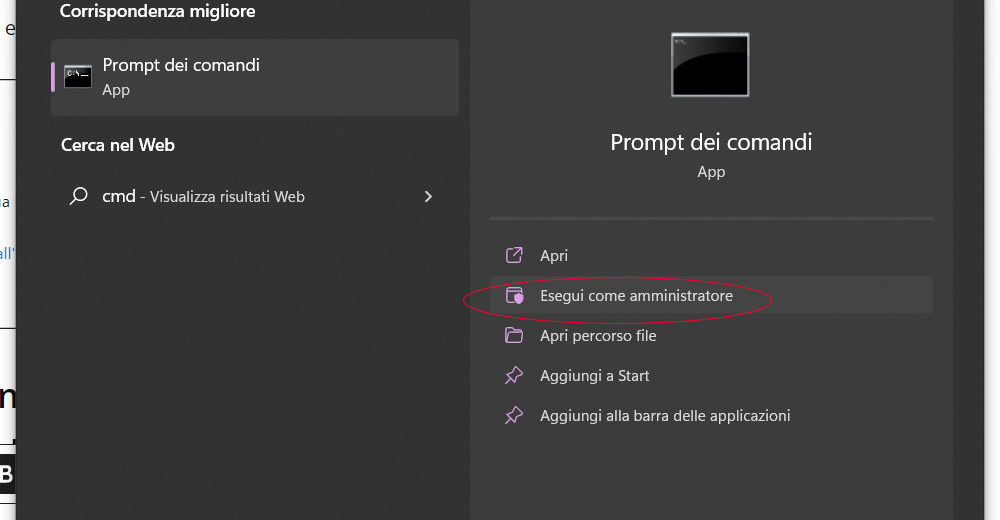Click the pin icon for Aggiungi alla barra delle applicazioni
This screenshot has width=1000, height=520.
click(514, 415)
